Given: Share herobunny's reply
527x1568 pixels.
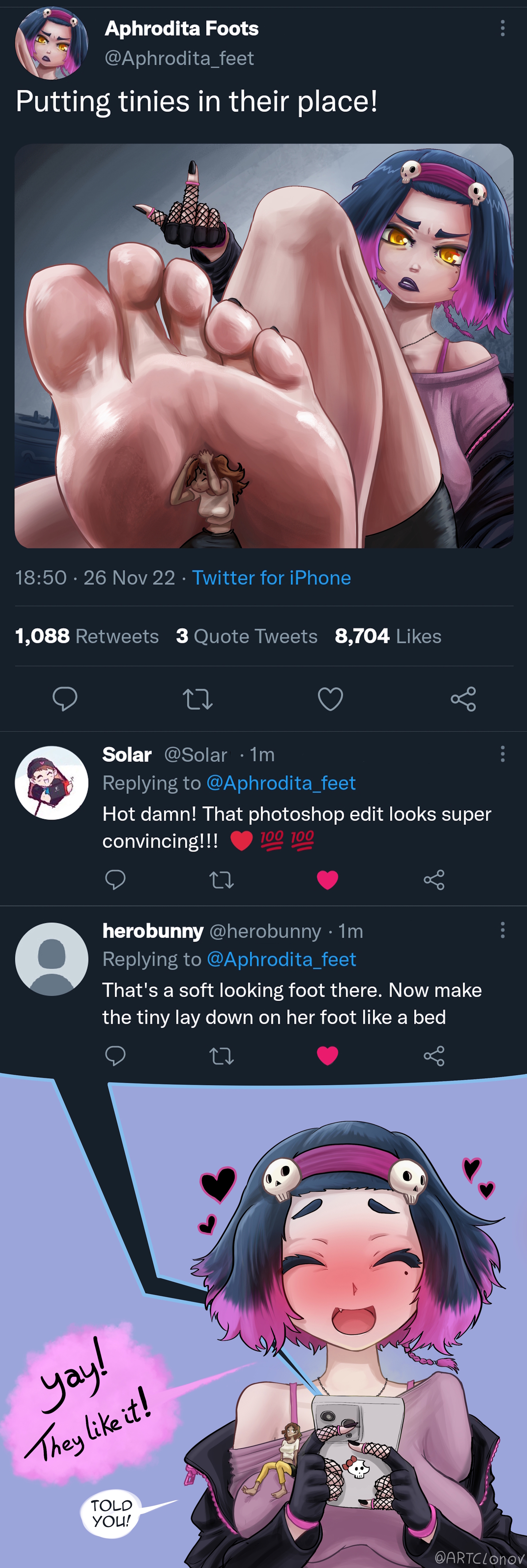Looking at the screenshot, I should (434, 1056).
